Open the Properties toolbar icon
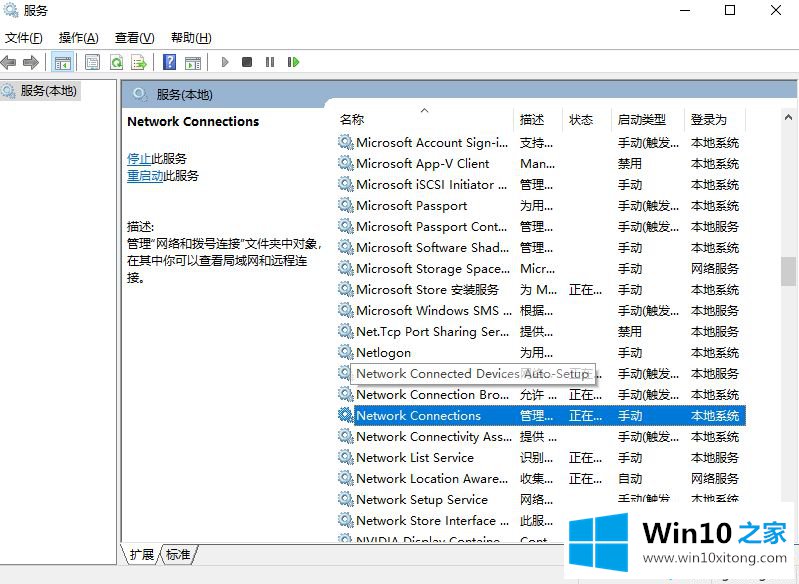Screen dimensions: 799x584 (92, 62)
